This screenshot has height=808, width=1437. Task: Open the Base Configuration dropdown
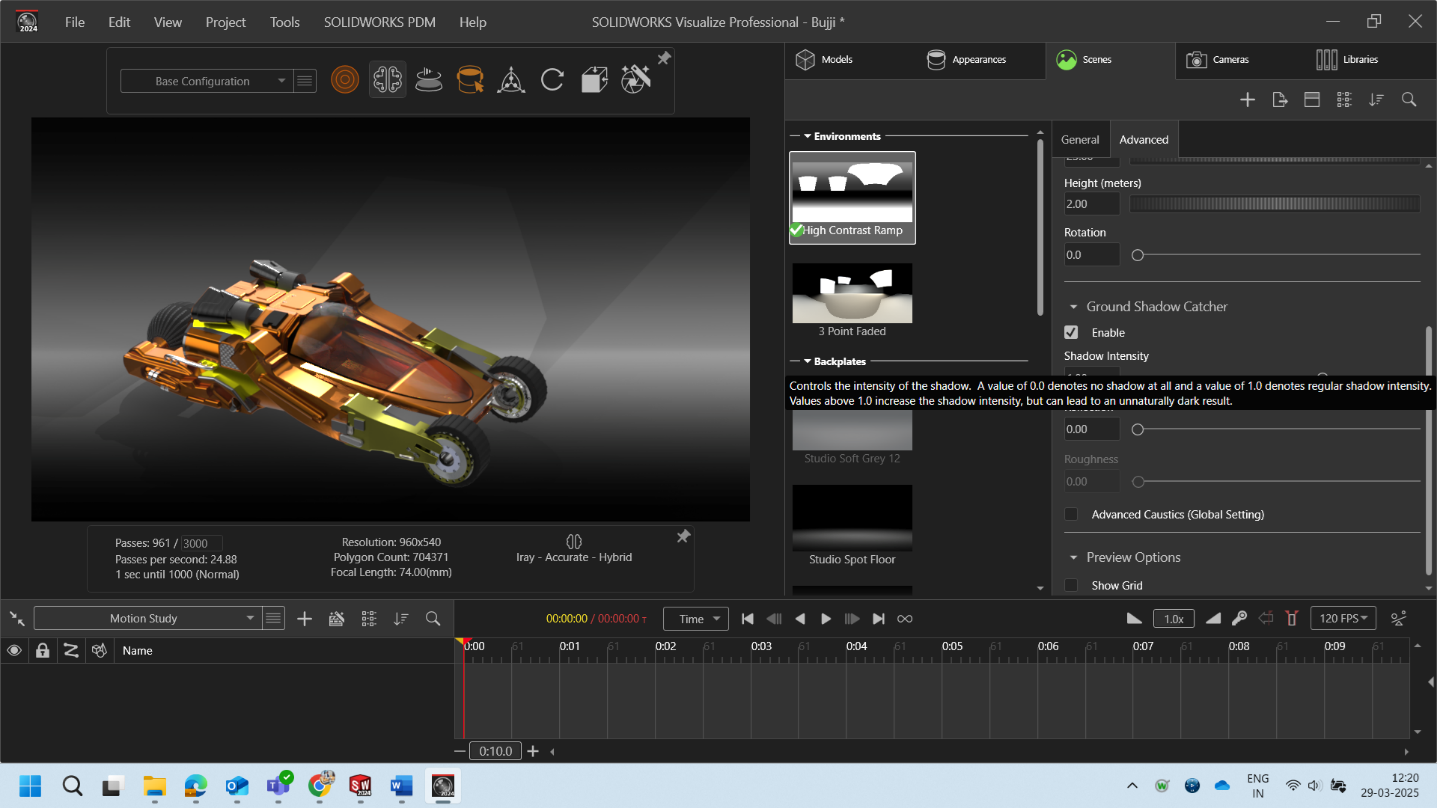[205, 81]
